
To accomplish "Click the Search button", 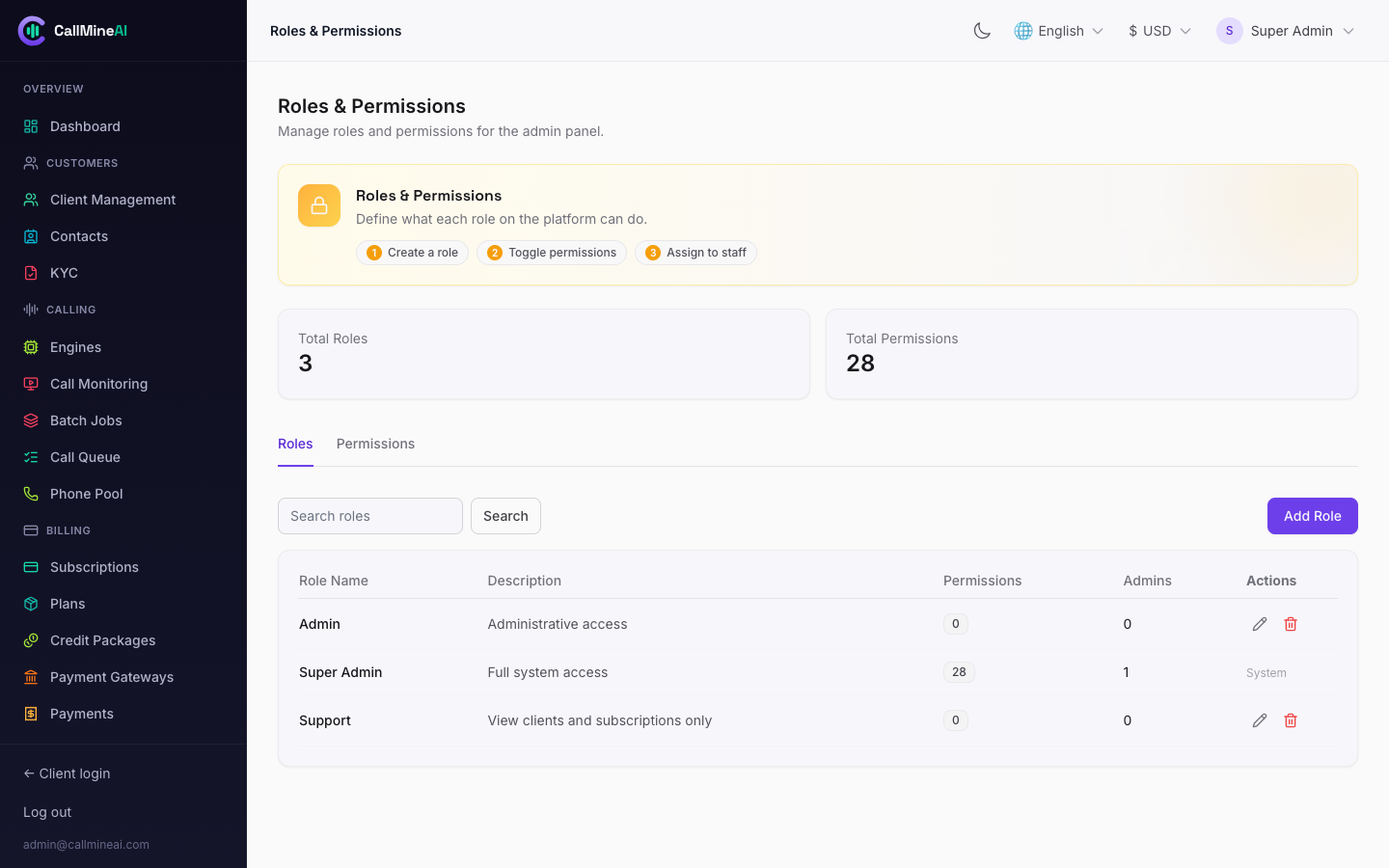I will click(505, 516).
